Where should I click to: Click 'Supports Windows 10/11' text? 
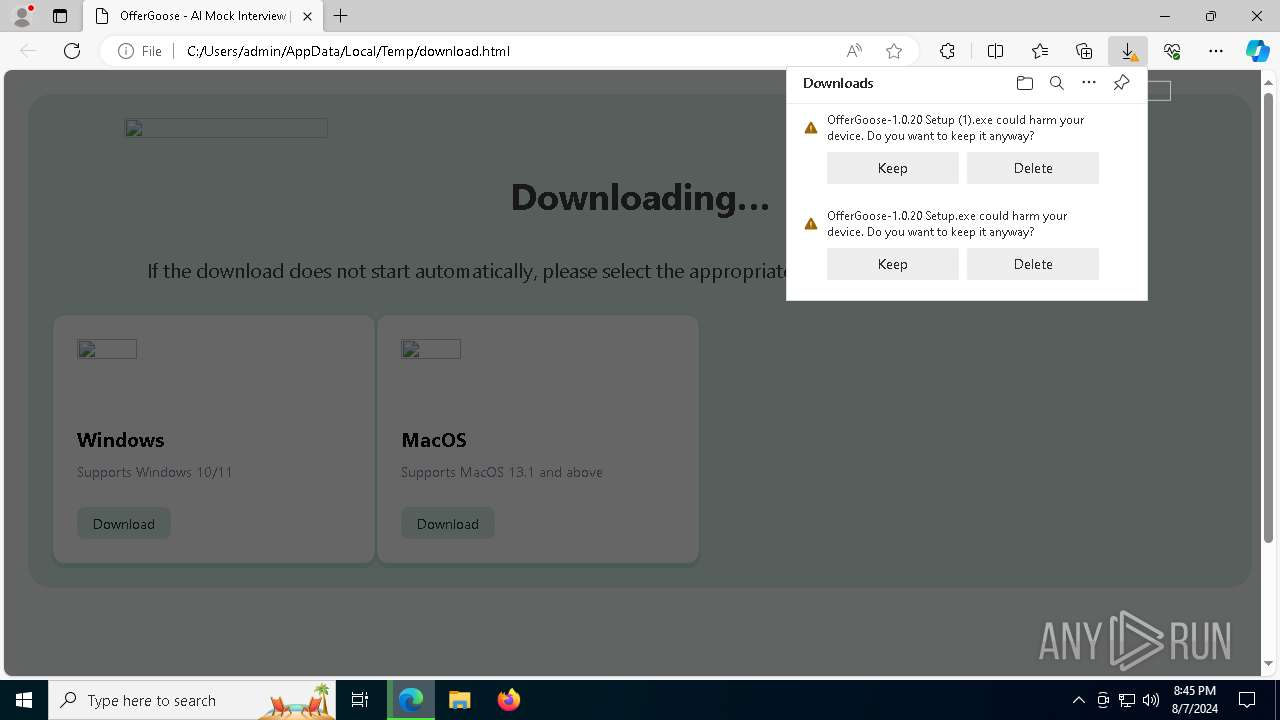[x=155, y=472]
